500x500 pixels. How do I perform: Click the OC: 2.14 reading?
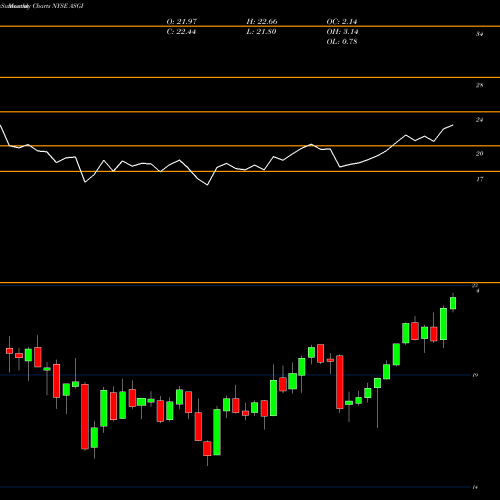click(342, 22)
